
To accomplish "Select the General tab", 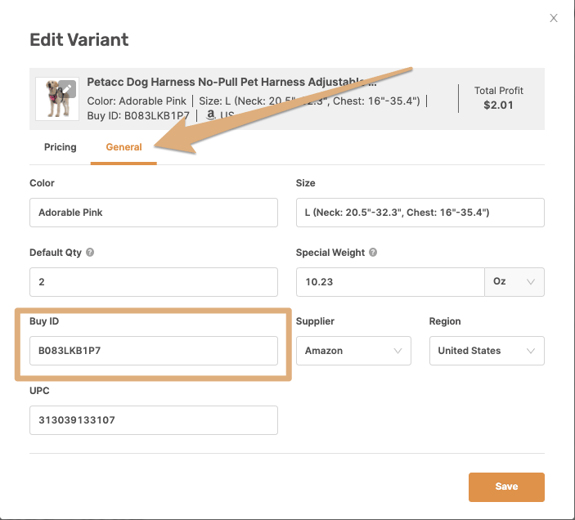I will (124, 147).
